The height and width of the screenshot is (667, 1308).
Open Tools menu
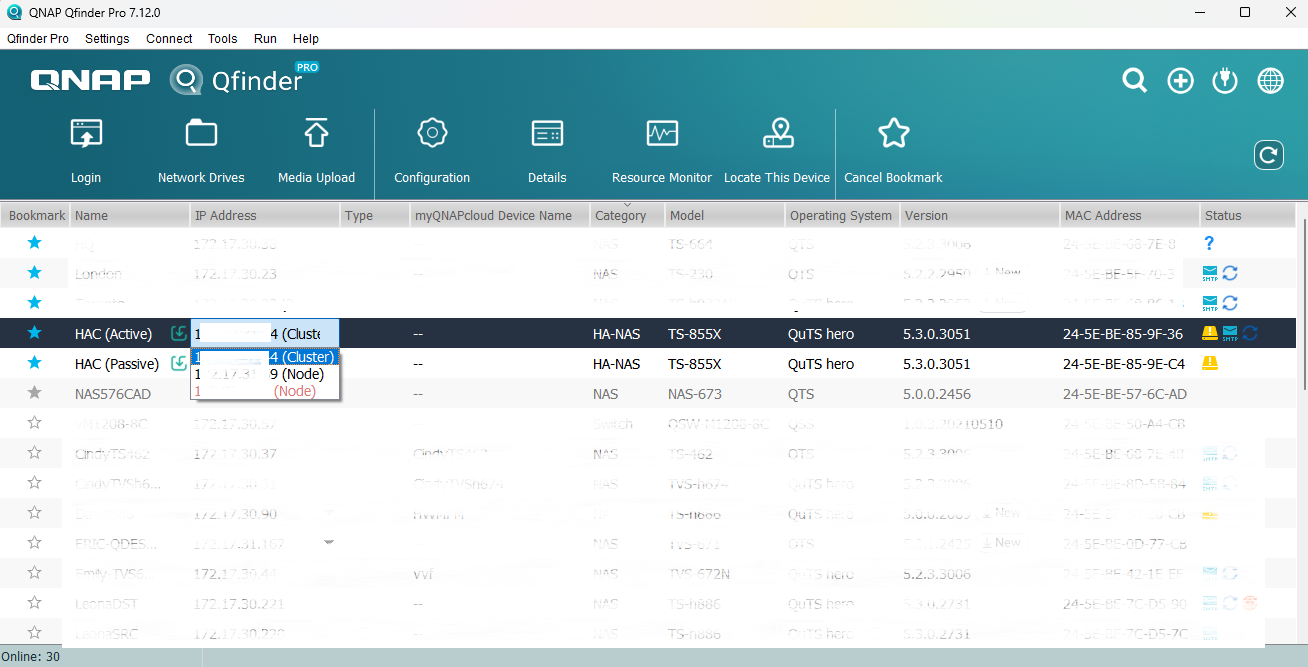coord(223,39)
